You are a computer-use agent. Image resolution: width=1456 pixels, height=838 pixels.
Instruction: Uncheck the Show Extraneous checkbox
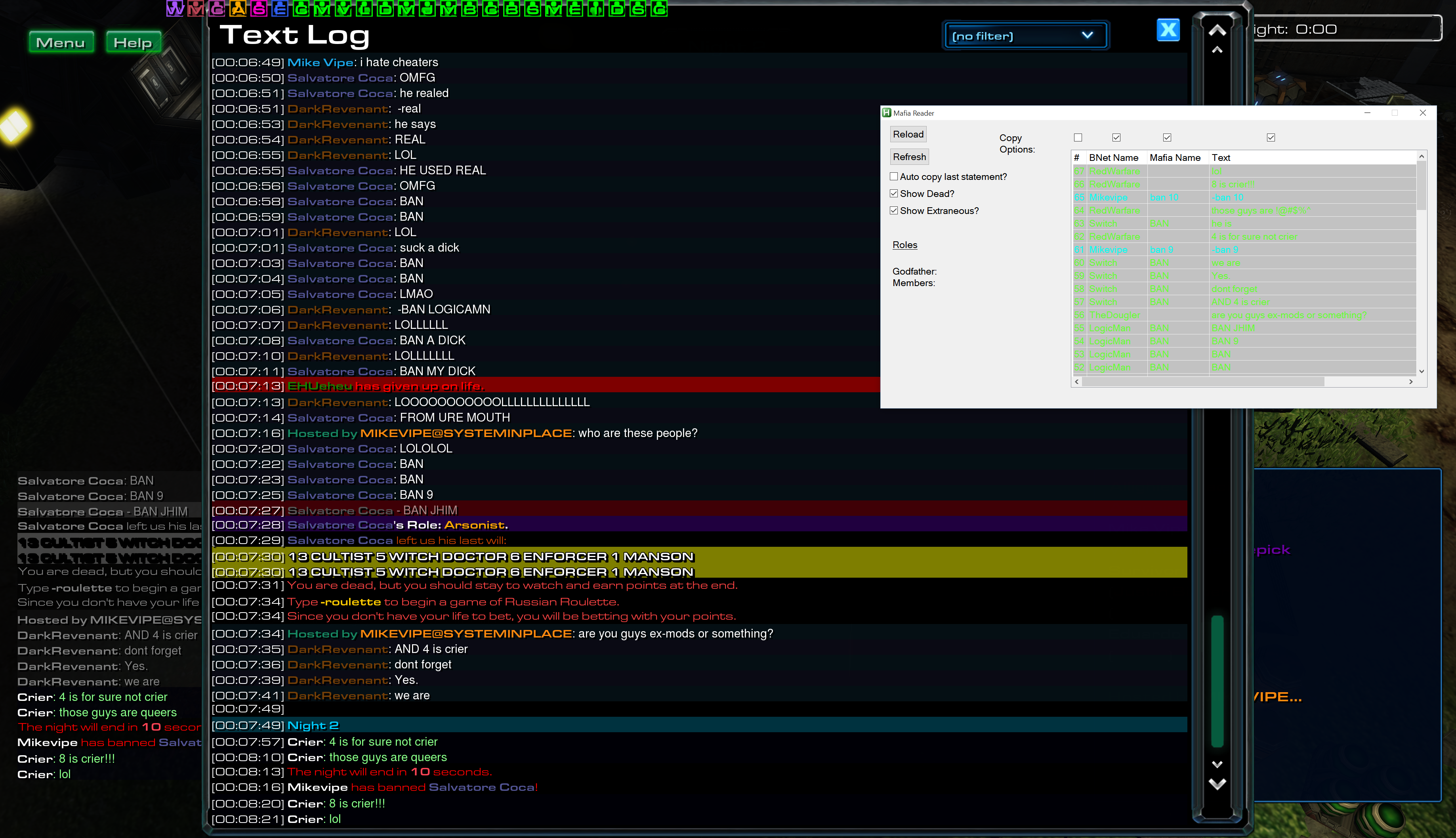(894, 211)
